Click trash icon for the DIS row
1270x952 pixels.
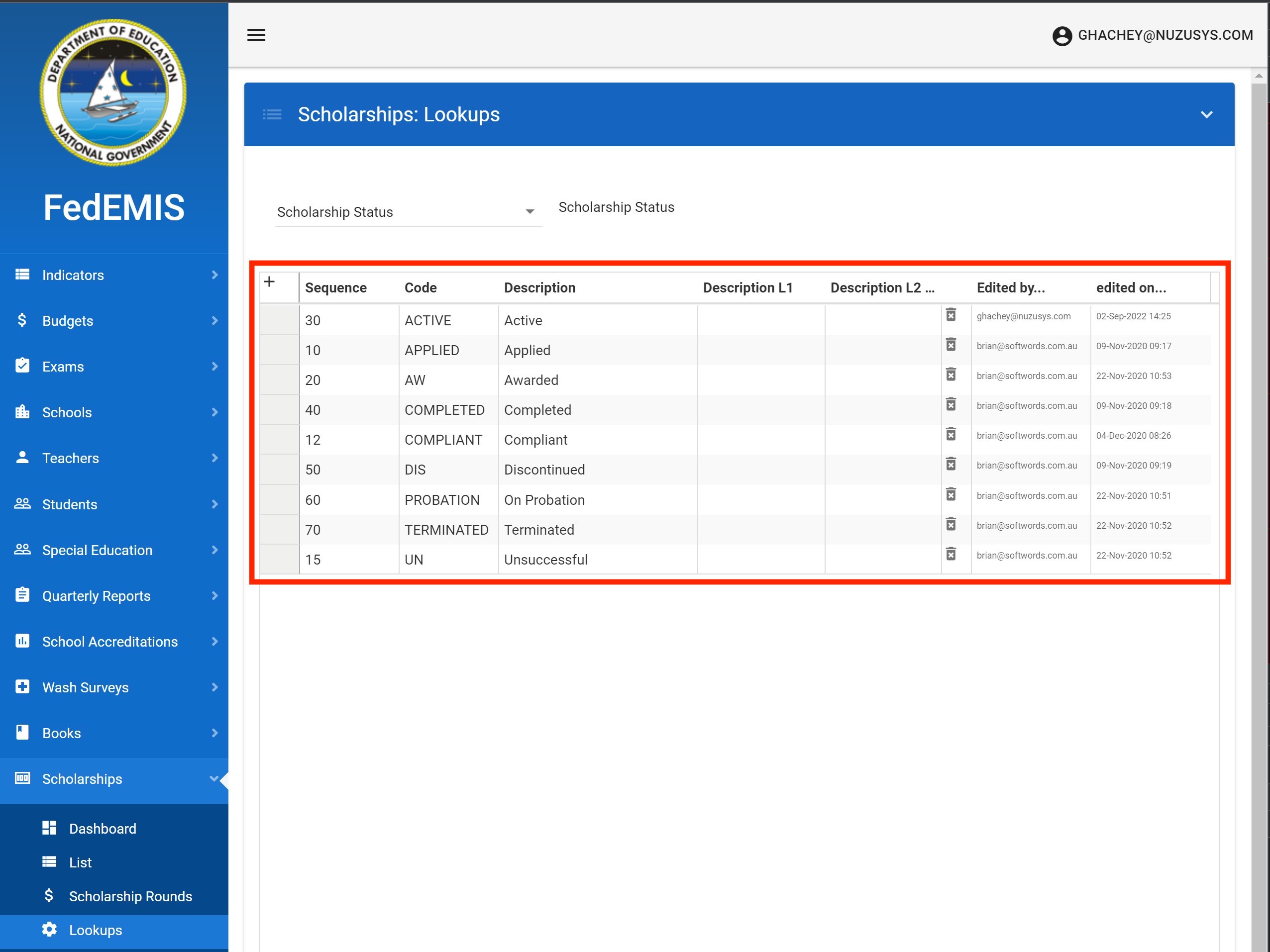point(951,464)
